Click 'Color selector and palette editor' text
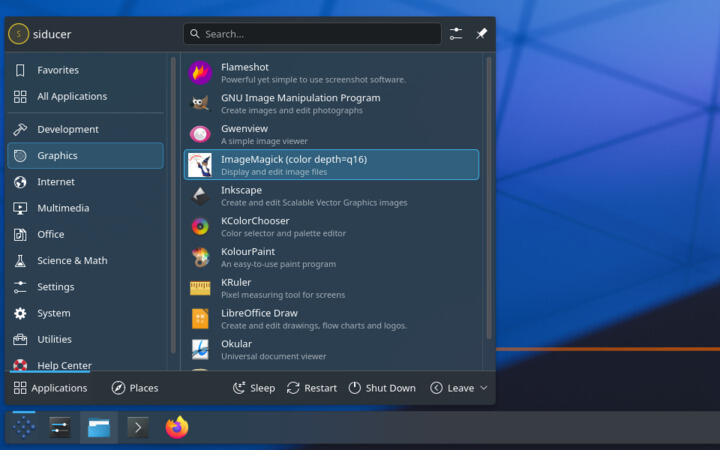 283,233
